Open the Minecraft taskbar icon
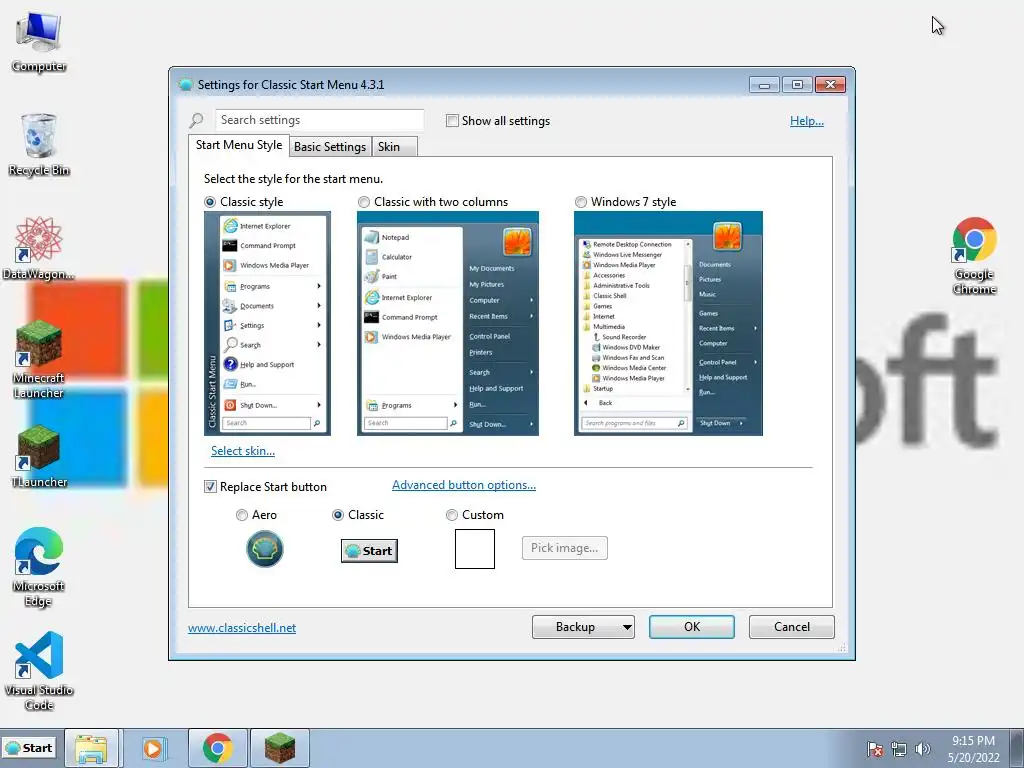 pos(280,748)
